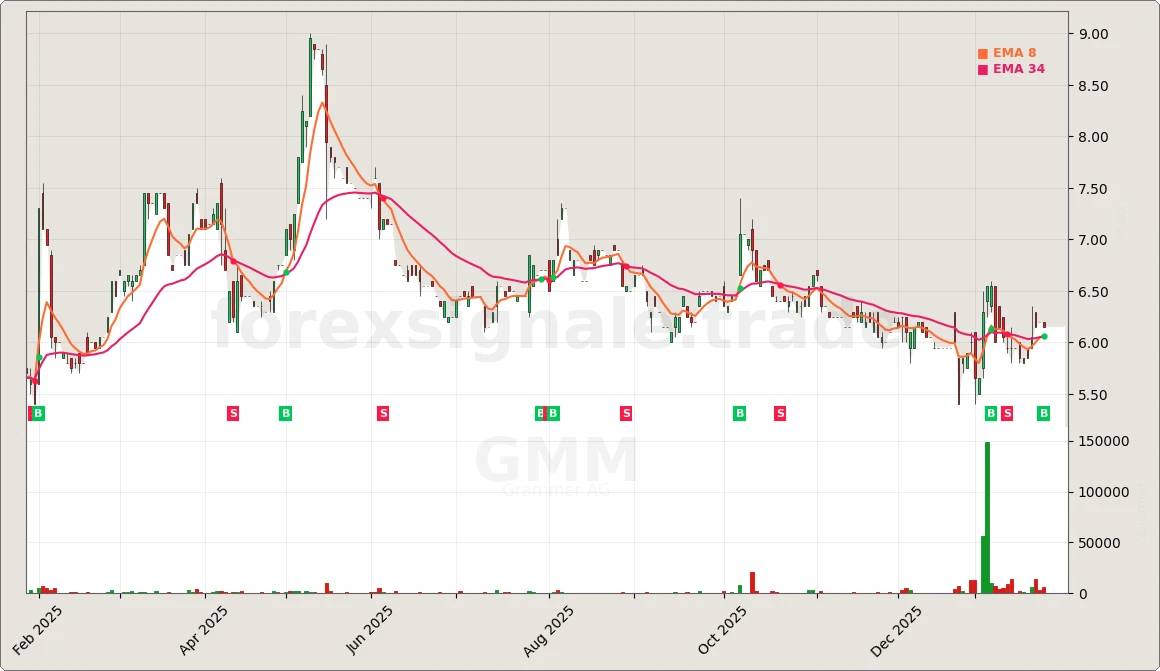Click the S badge between the two December buy signals
Screen dimensions: 1160x671
pyautogui.click(x=1007, y=412)
